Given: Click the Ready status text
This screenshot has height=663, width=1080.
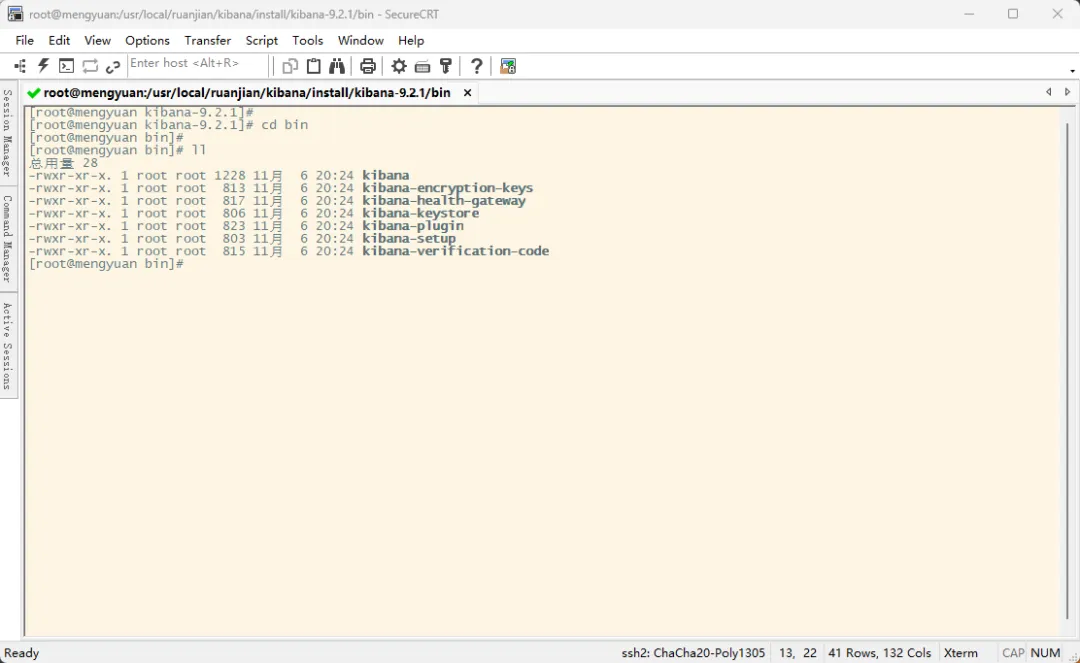Looking at the screenshot, I should tap(21, 653).
